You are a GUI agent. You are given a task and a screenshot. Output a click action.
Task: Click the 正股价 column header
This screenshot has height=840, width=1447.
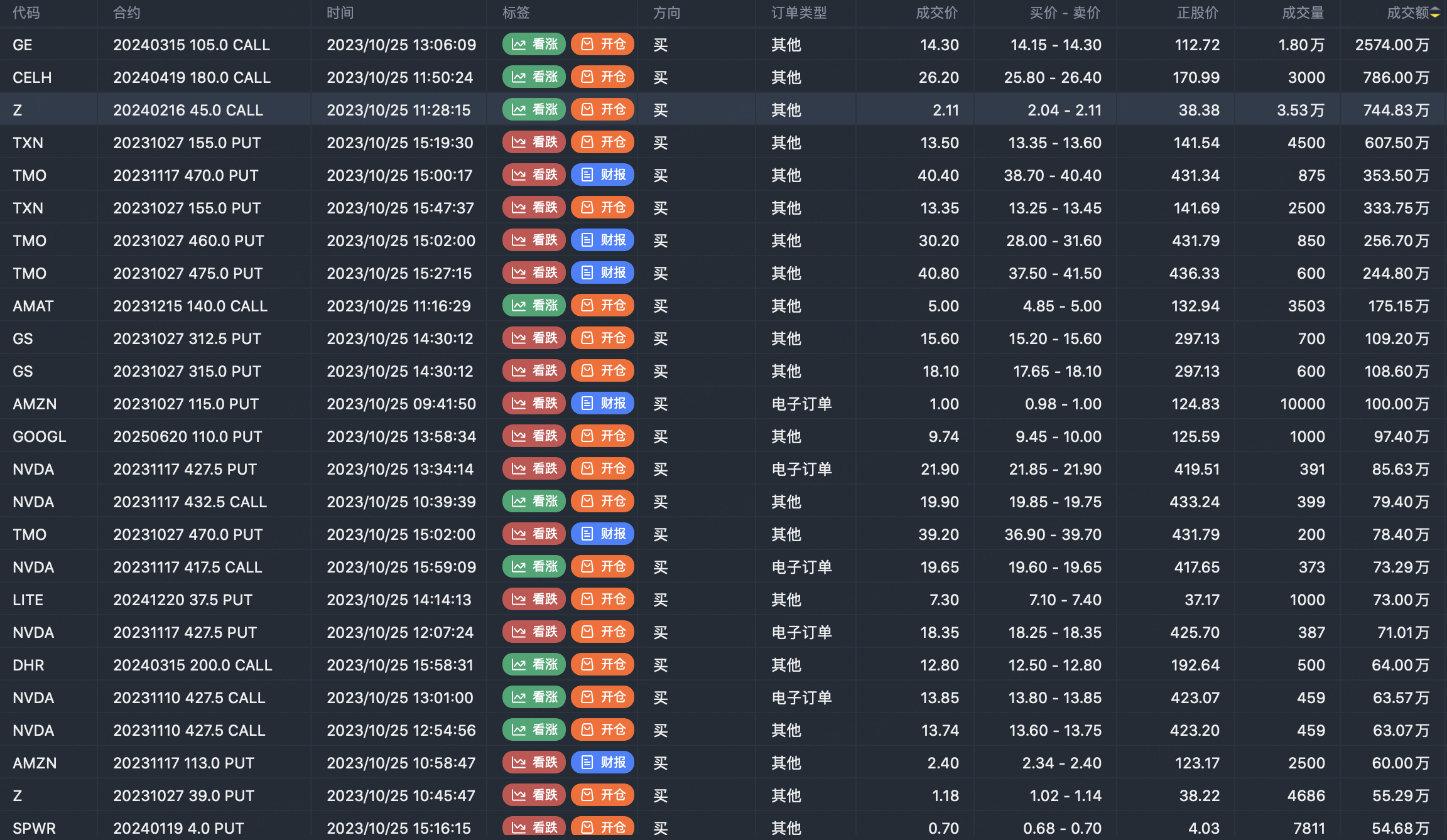click(x=1198, y=13)
